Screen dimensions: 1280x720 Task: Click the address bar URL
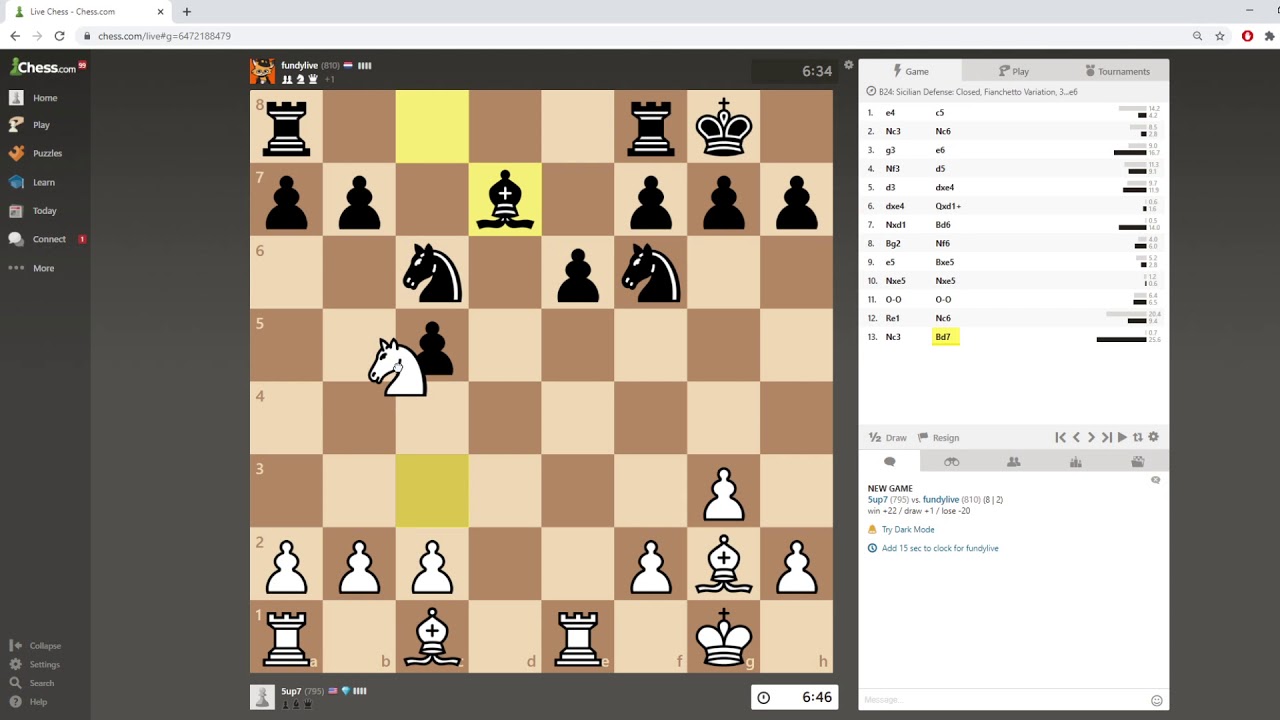point(164,36)
